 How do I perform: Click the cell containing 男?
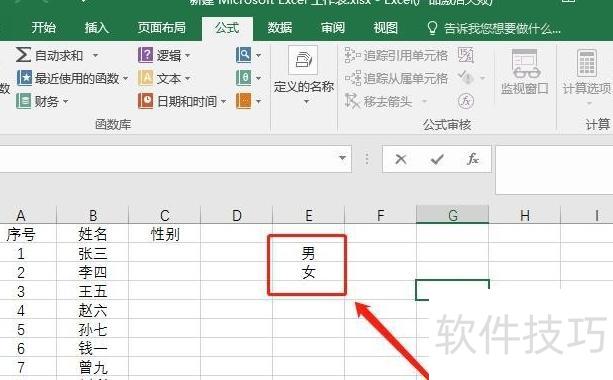[308, 253]
